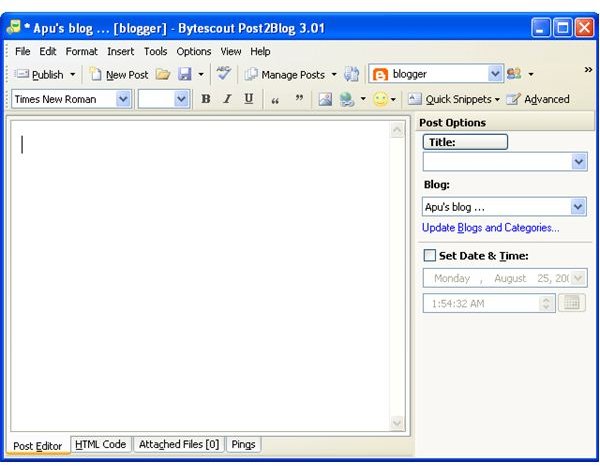This screenshot has height=466, width=600.
Task: Click the insert image icon
Action: click(325, 99)
